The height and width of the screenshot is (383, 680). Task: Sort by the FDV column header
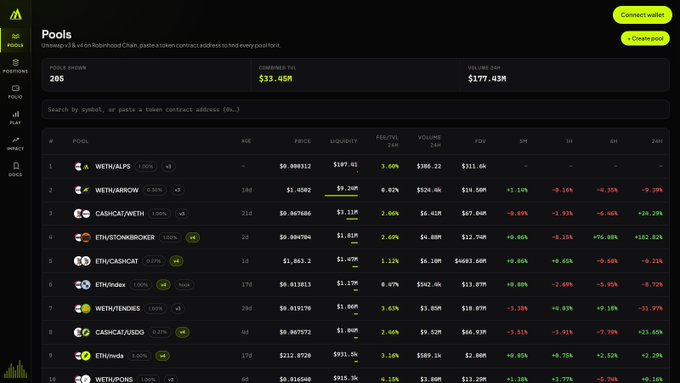point(480,141)
